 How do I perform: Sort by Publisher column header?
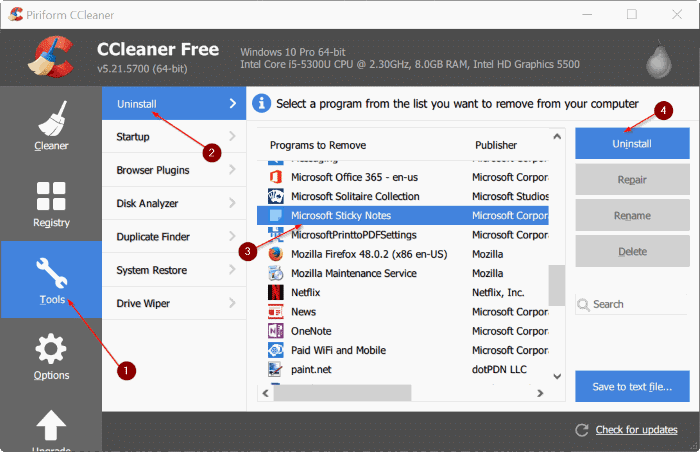point(496,145)
